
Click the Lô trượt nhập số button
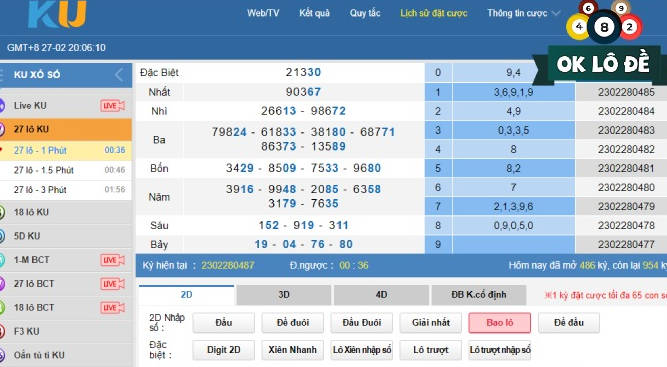click(500, 350)
